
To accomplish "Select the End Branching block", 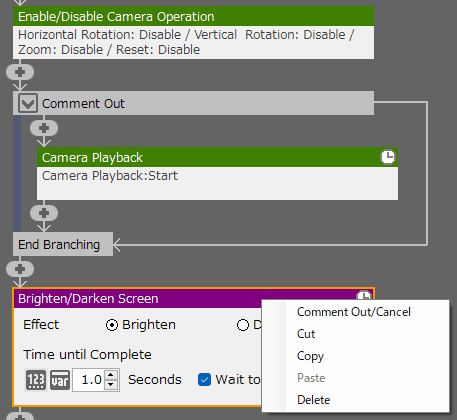I will 63,244.
